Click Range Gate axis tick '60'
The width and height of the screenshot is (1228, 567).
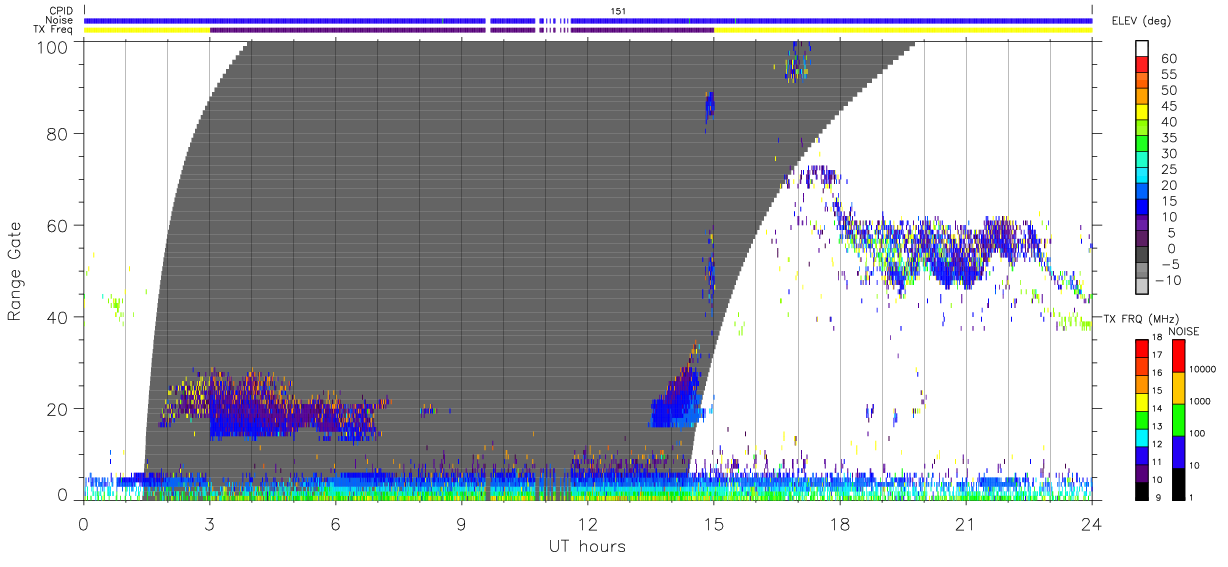click(x=57, y=225)
